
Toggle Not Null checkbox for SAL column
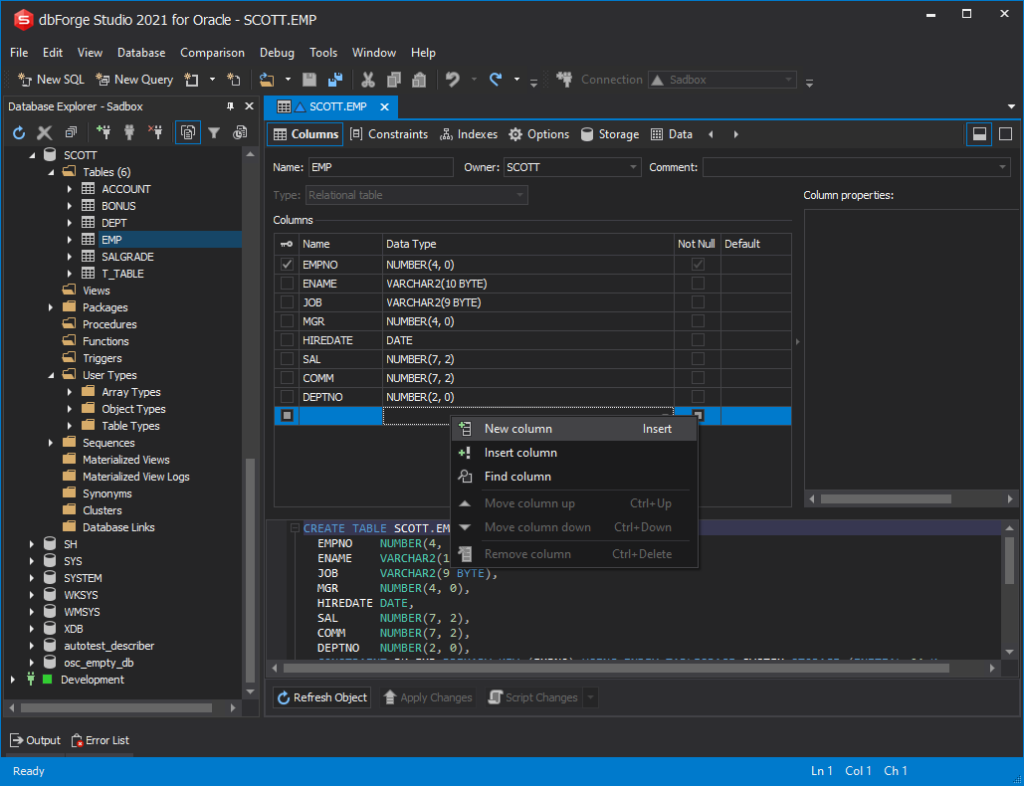point(698,359)
